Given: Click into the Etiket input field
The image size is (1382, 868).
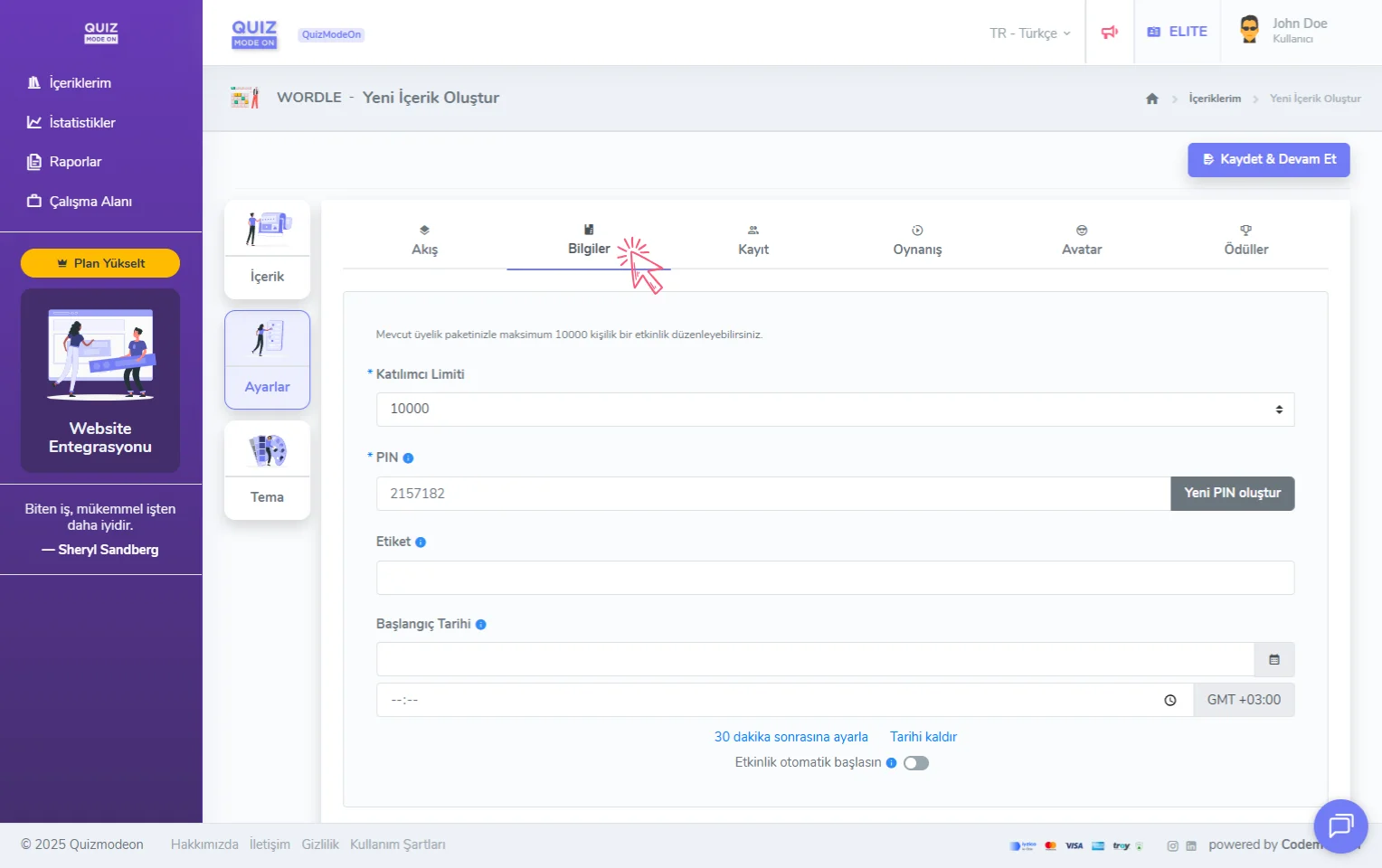Looking at the screenshot, I should 834,578.
